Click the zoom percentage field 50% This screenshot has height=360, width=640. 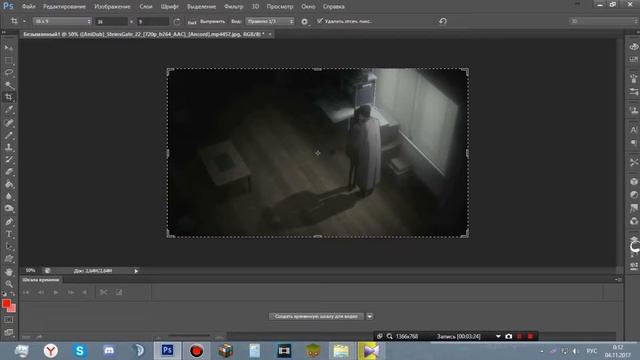pos(30,271)
